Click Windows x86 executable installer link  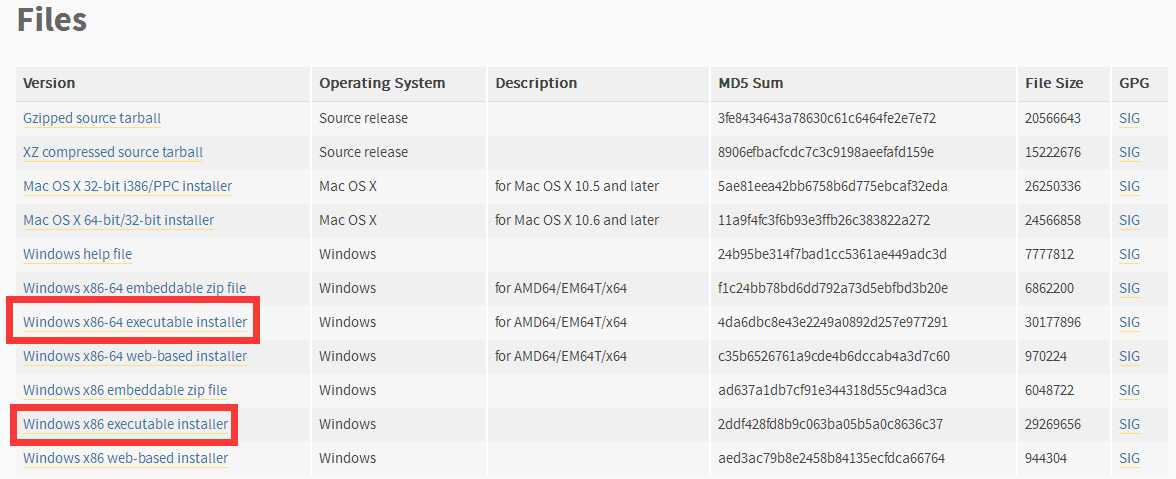click(125, 424)
